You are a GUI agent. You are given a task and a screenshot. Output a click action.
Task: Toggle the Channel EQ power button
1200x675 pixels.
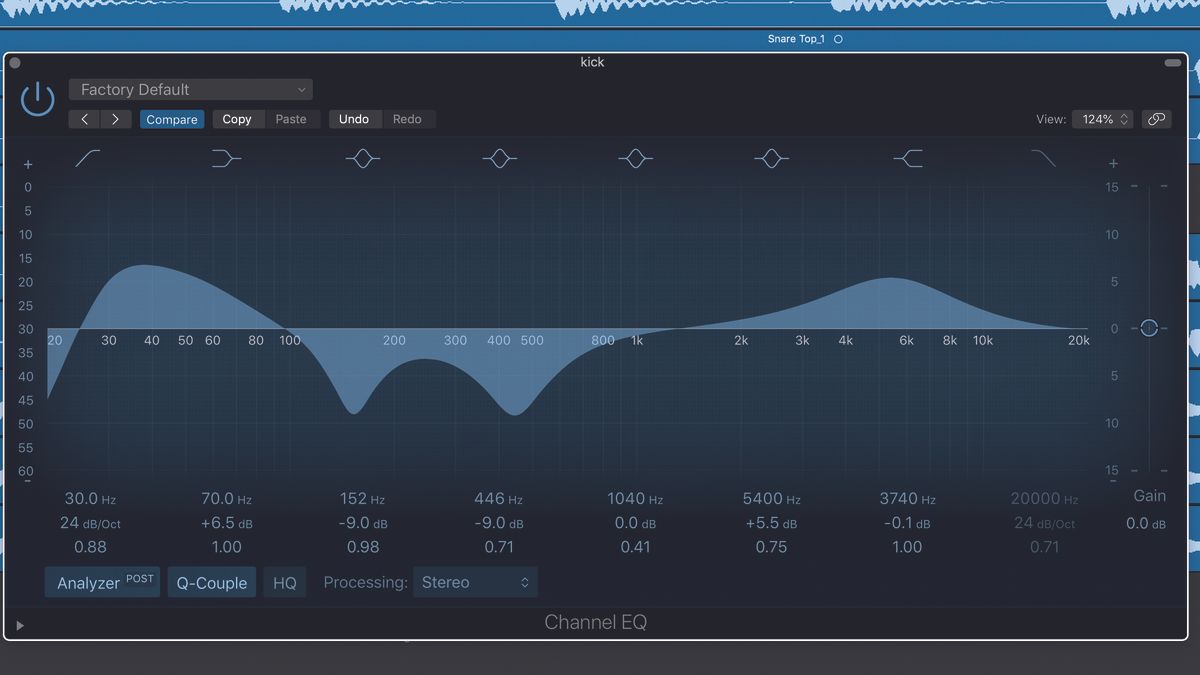coord(36,99)
